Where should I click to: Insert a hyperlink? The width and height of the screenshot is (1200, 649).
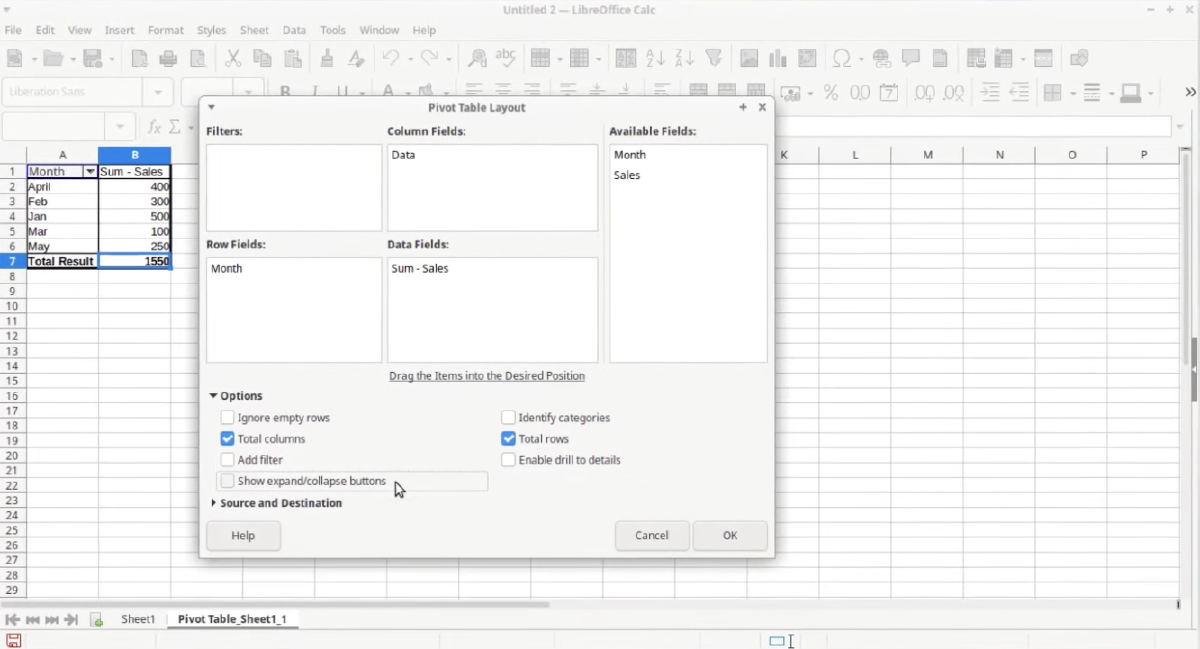coord(882,58)
